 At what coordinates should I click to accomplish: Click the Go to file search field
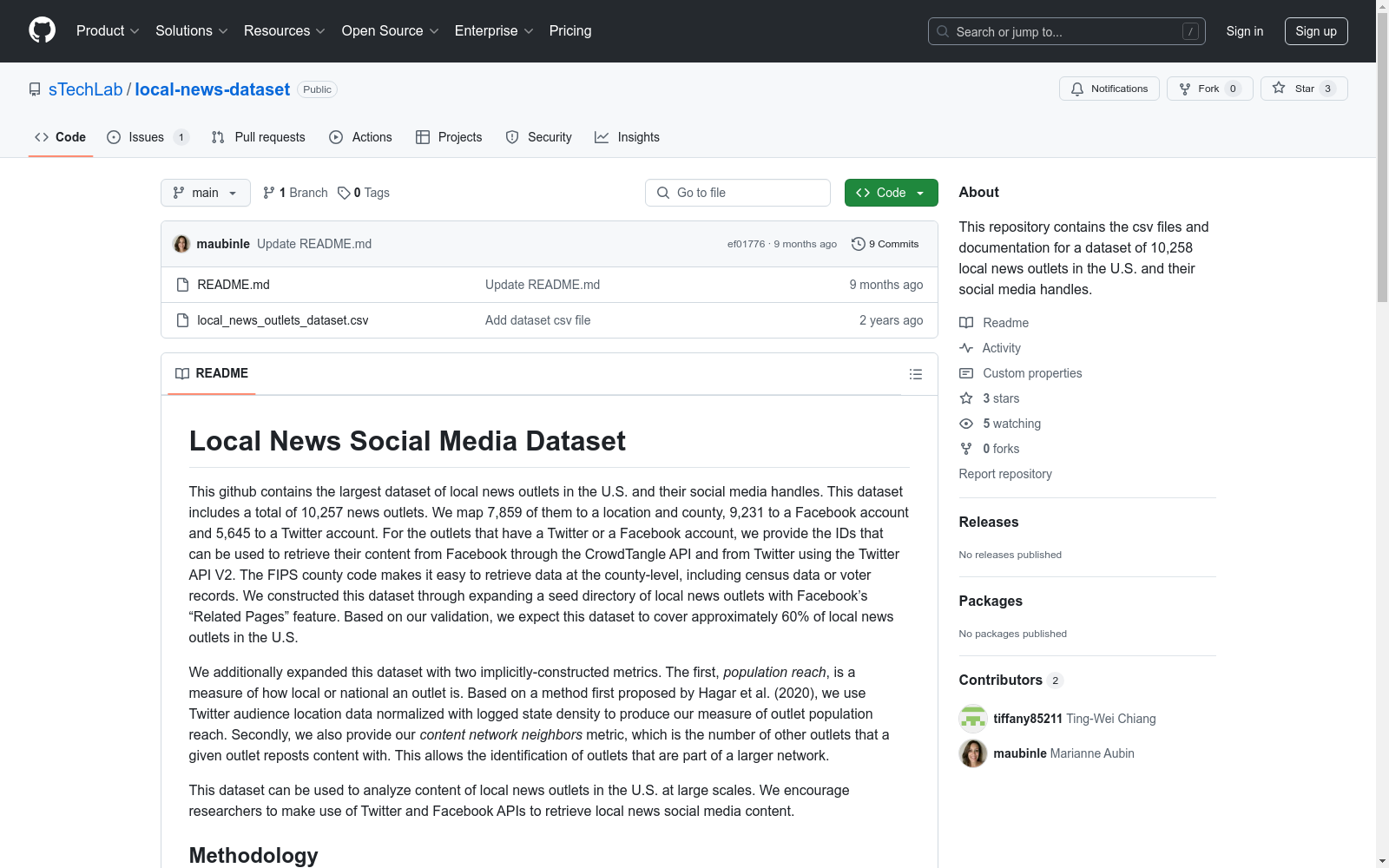tap(738, 193)
